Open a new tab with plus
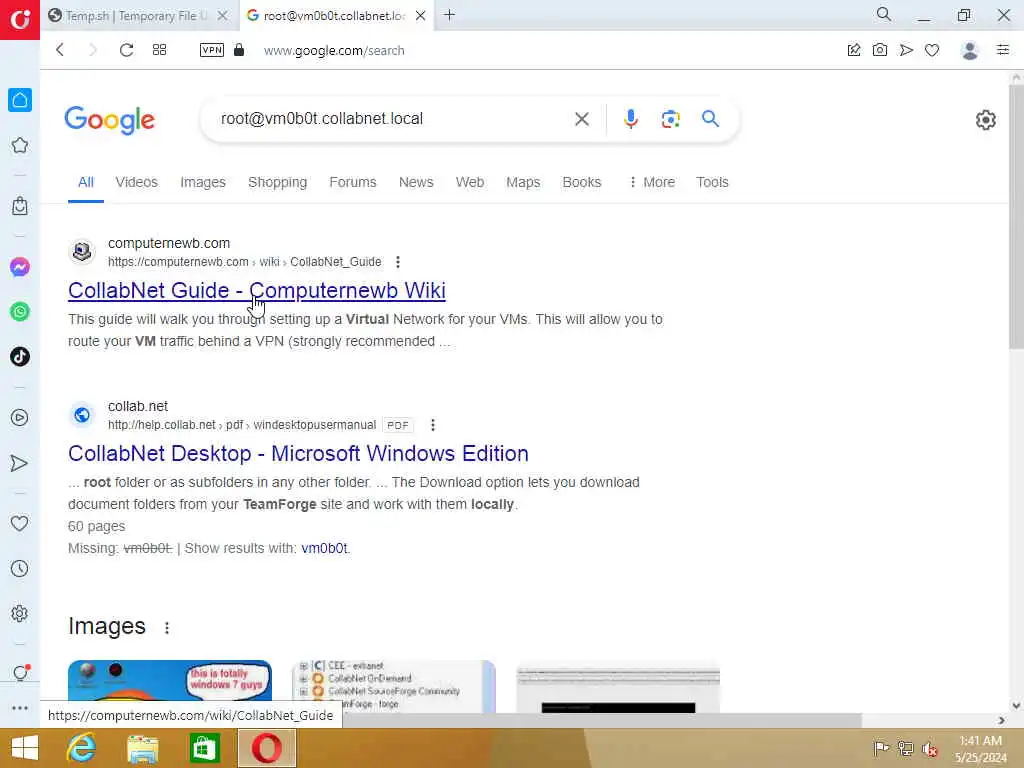 [449, 14]
